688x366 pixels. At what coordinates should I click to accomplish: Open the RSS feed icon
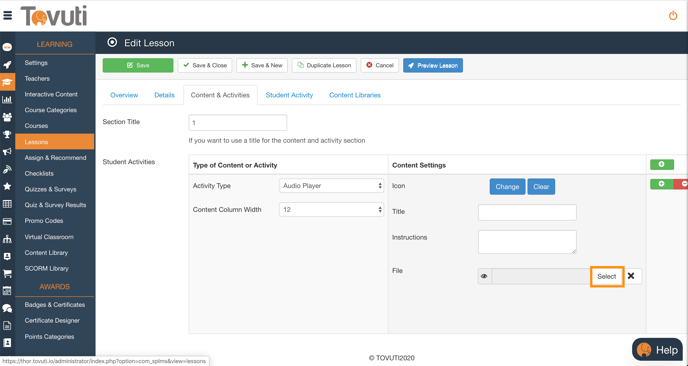click(x=7, y=169)
